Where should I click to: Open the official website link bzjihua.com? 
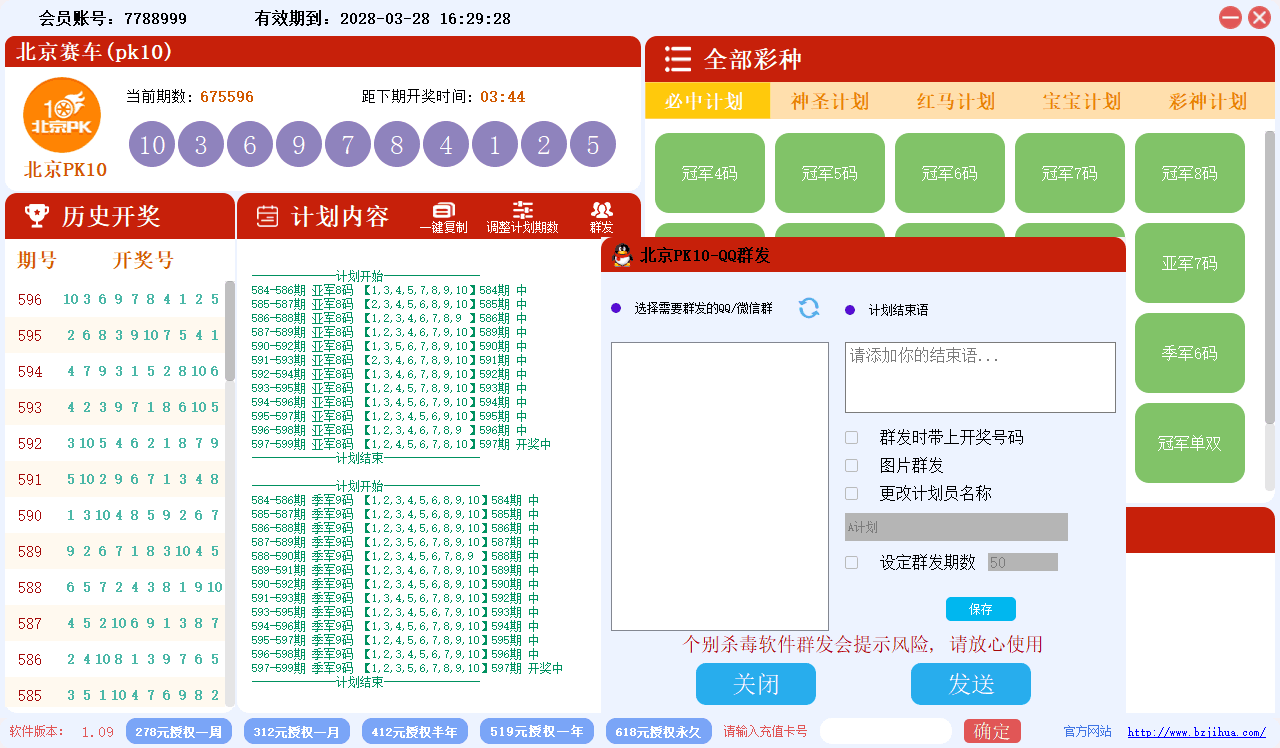(x=1195, y=731)
